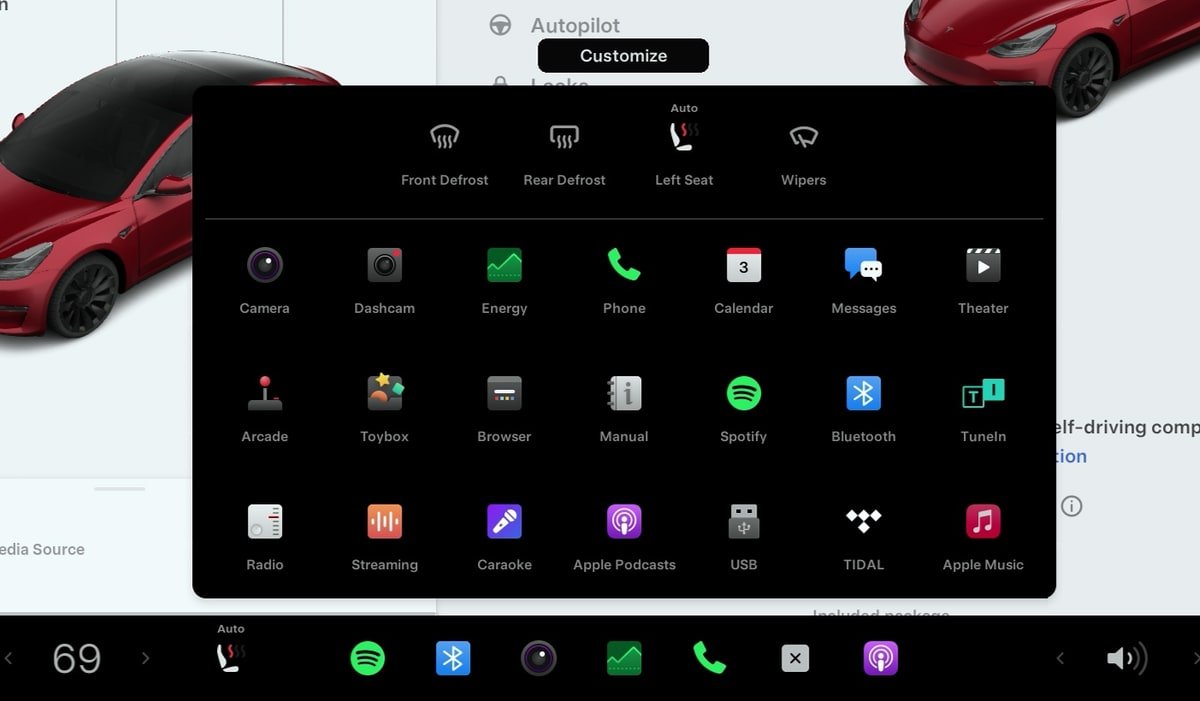The width and height of the screenshot is (1200, 701).
Task: Open Bluetooth from the app grid
Action: click(863, 409)
